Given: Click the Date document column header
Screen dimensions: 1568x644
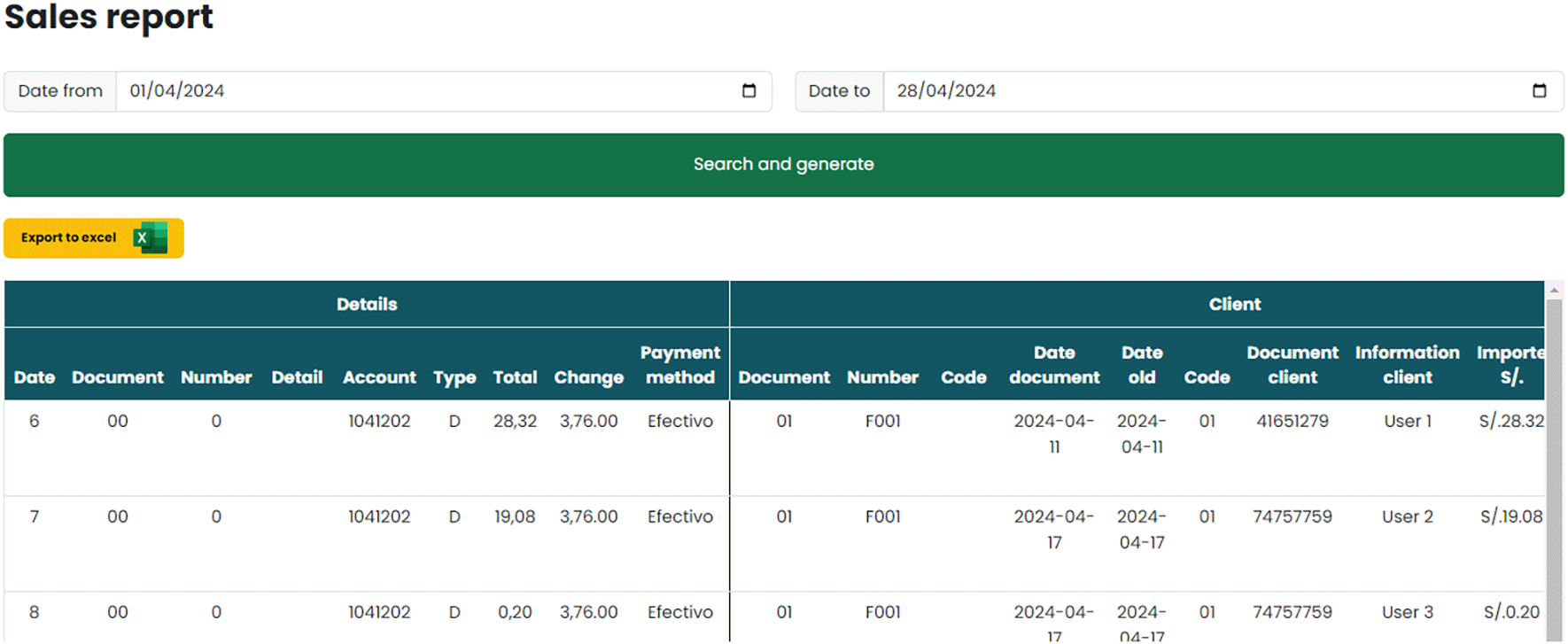Looking at the screenshot, I should [x=1054, y=365].
